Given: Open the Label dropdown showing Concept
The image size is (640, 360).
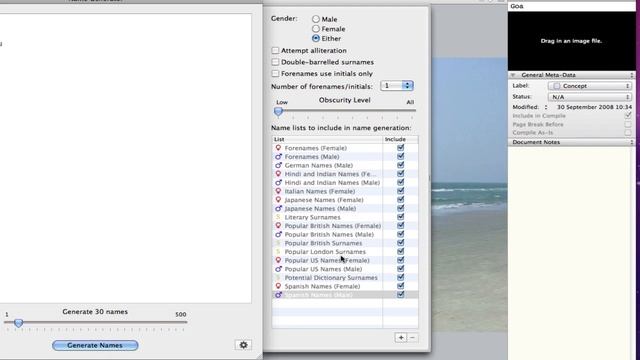Looking at the screenshot, I should click(589, 86).
